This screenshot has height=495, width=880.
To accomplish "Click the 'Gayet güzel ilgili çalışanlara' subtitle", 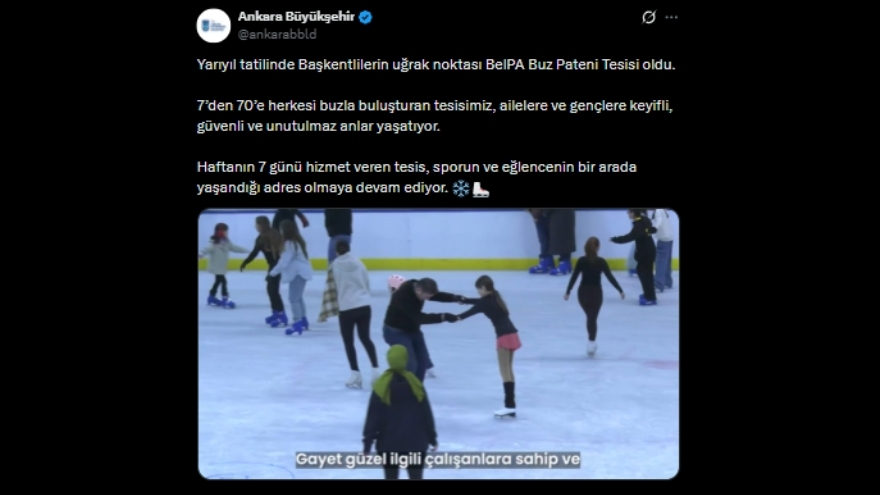I will pos(438,460).
